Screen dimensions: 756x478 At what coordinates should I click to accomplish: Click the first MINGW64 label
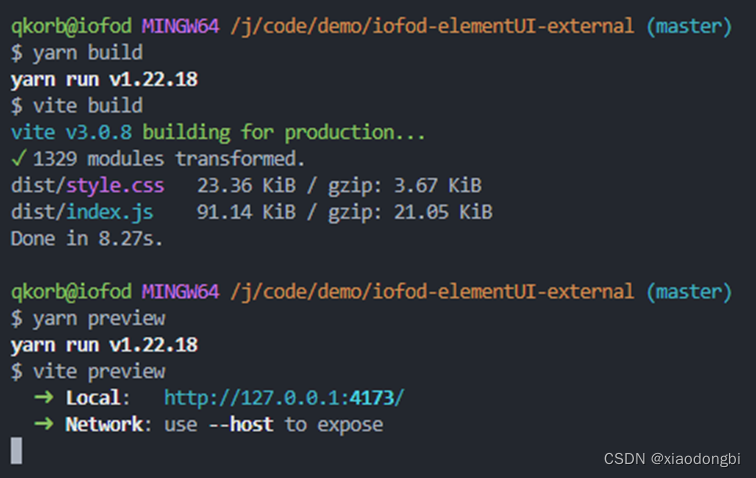pos(181,26)
